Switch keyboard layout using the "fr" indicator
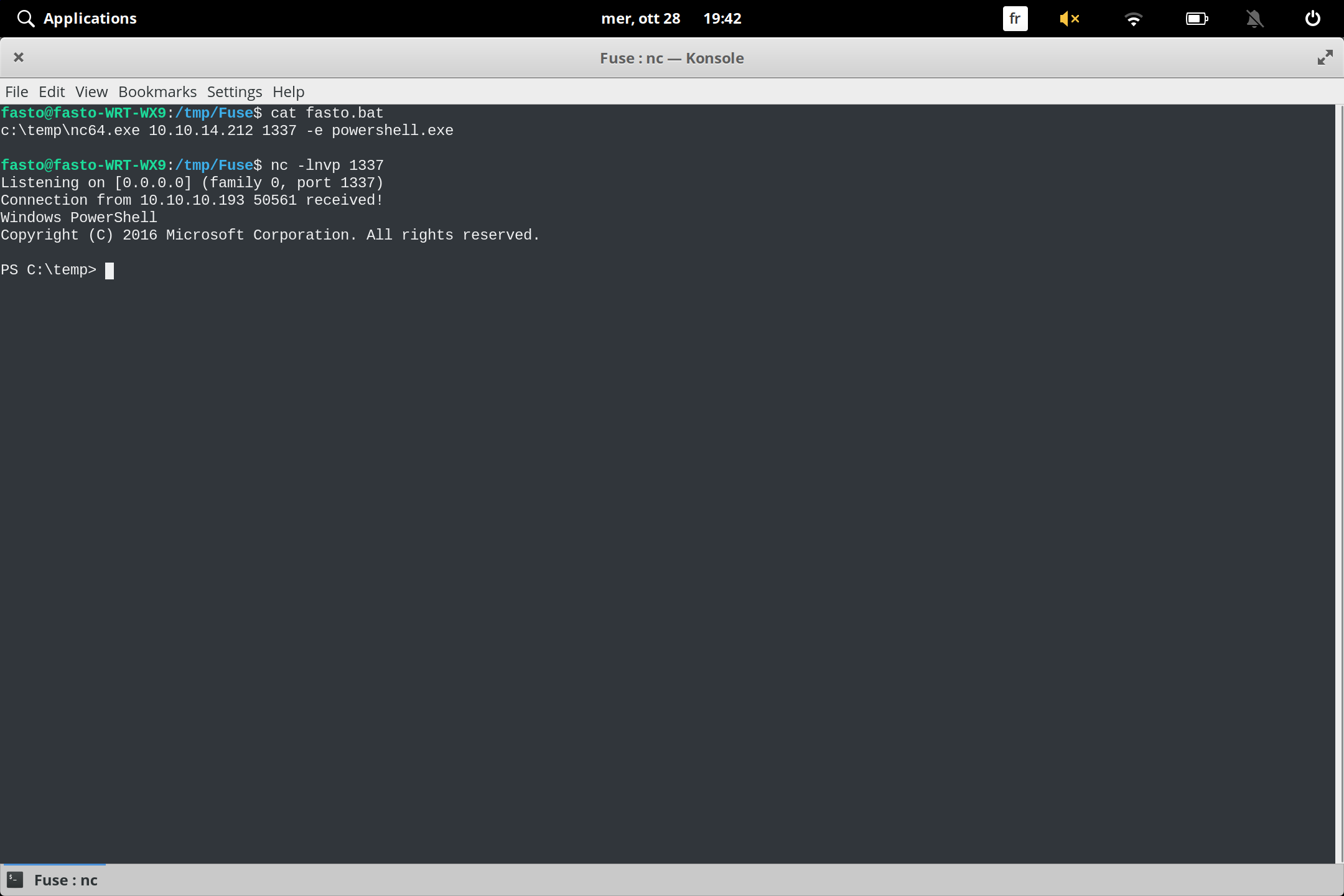 click(x=1014, y=19)
